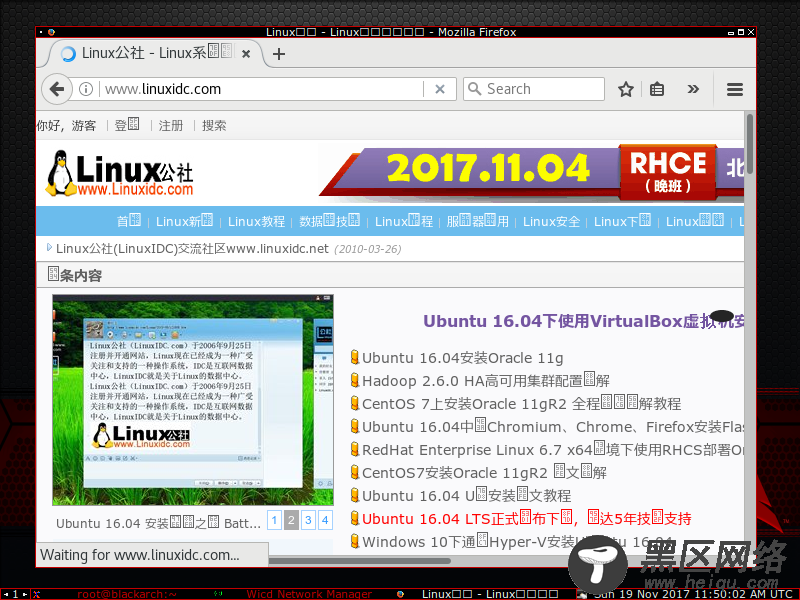Click the browser back arrow button

pyautogui.click(x=57, y=89)
